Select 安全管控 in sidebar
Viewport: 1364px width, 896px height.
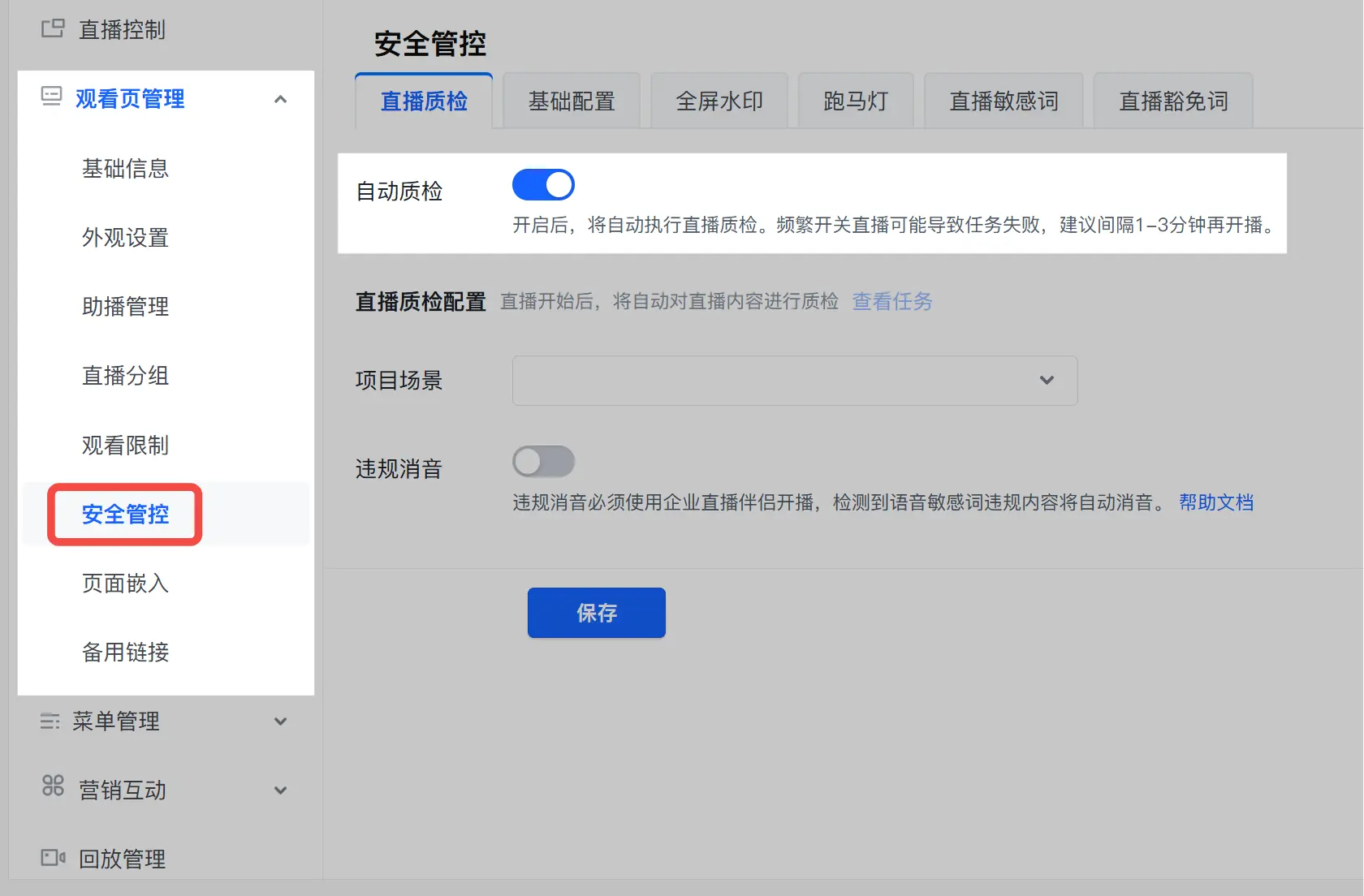(x=125, y=514)
